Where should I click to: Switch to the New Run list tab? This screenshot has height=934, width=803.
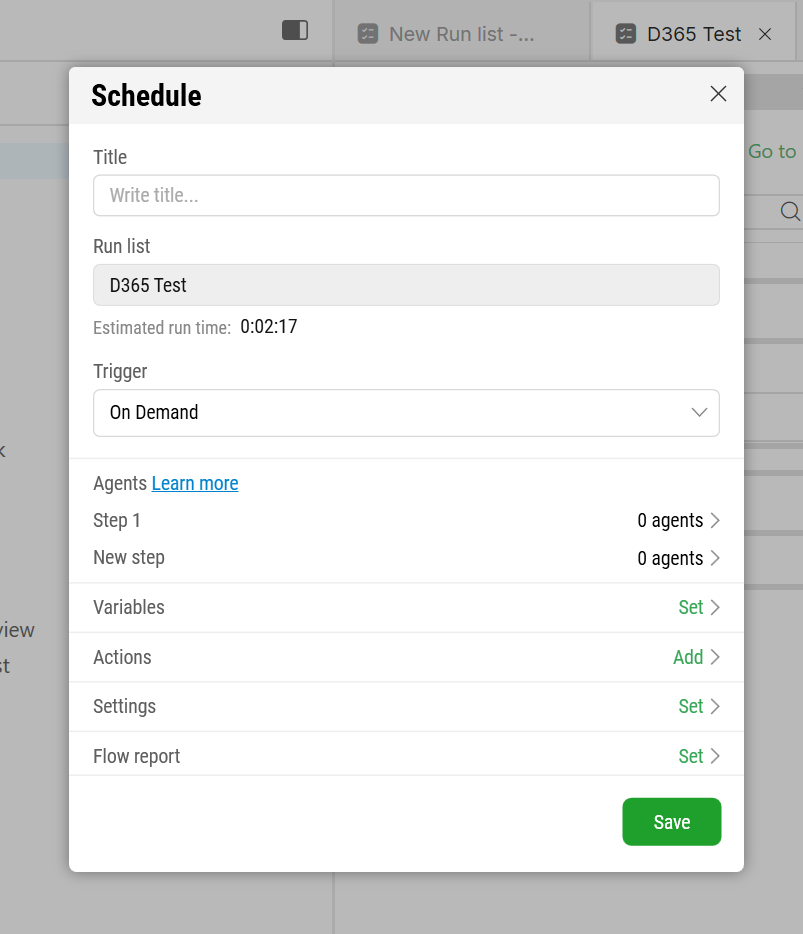(x=462, y=34)
